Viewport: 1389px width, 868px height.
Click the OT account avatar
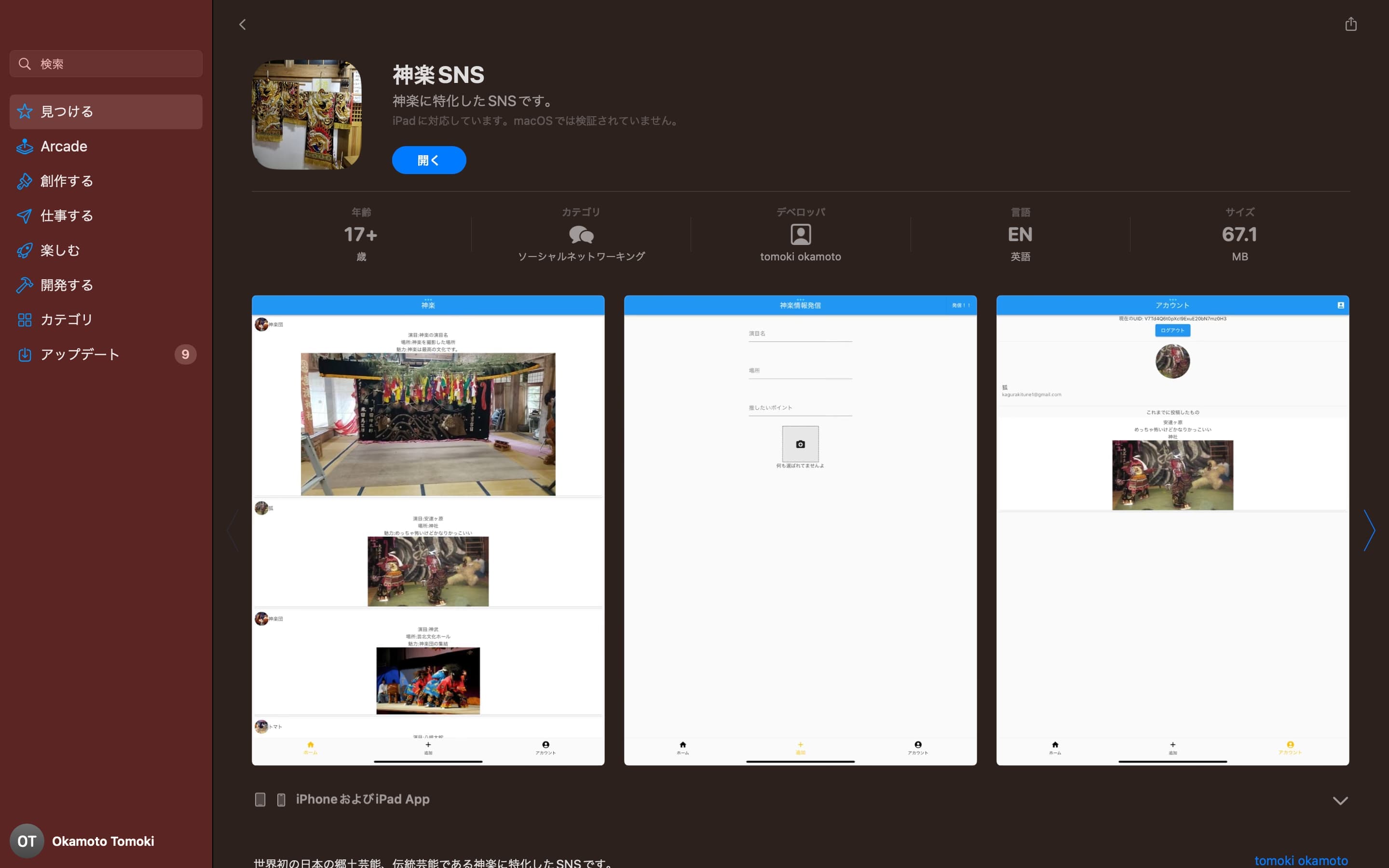click(27, 841)
